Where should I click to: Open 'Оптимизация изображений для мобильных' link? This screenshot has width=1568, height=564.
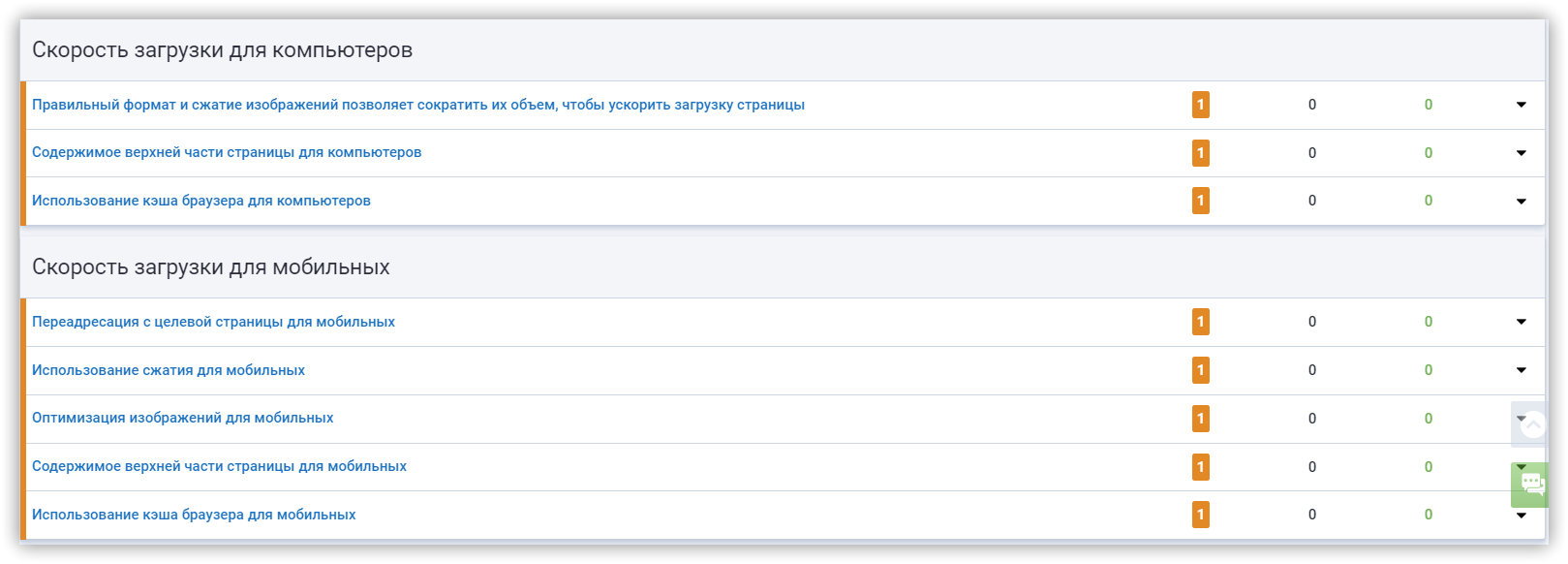pos(182,418)
